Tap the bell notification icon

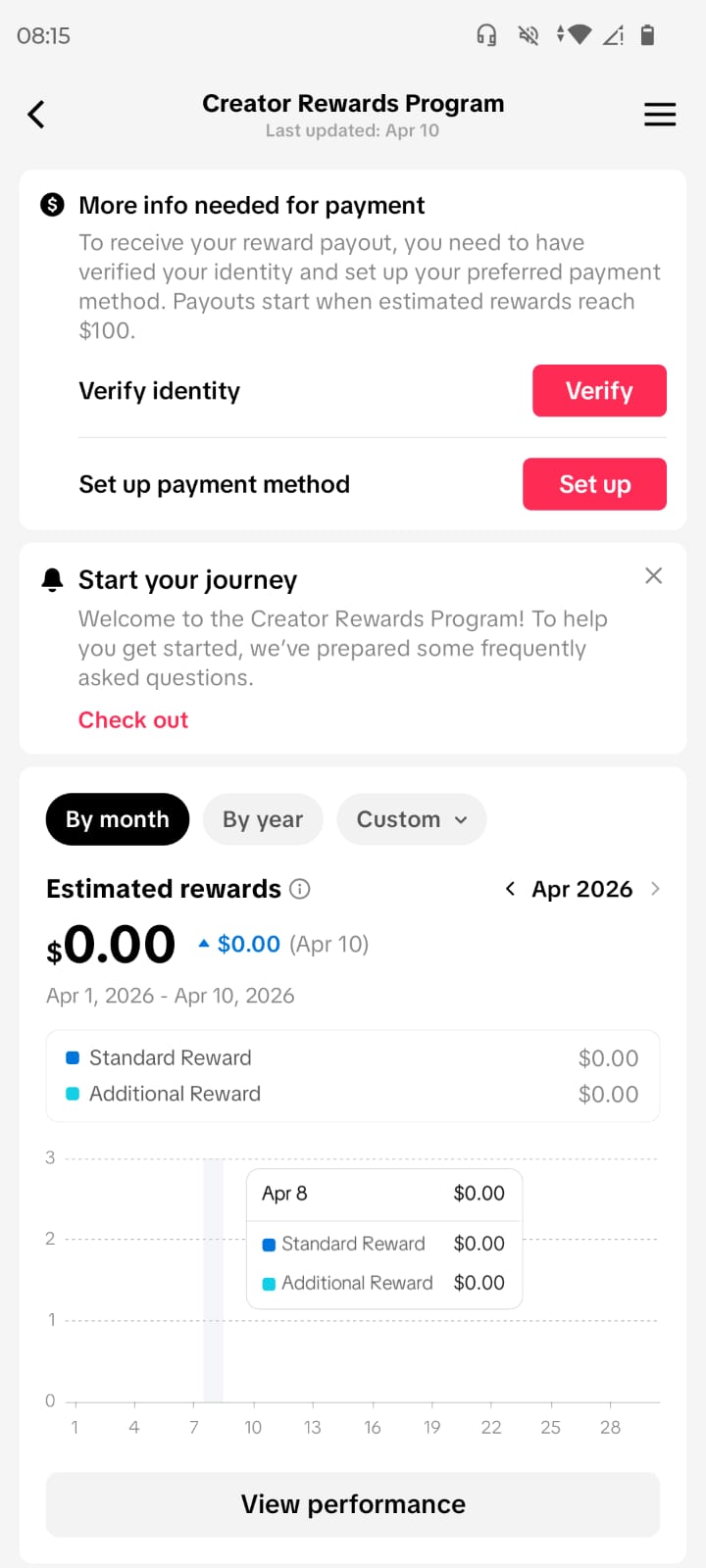(x=52, y=580)
